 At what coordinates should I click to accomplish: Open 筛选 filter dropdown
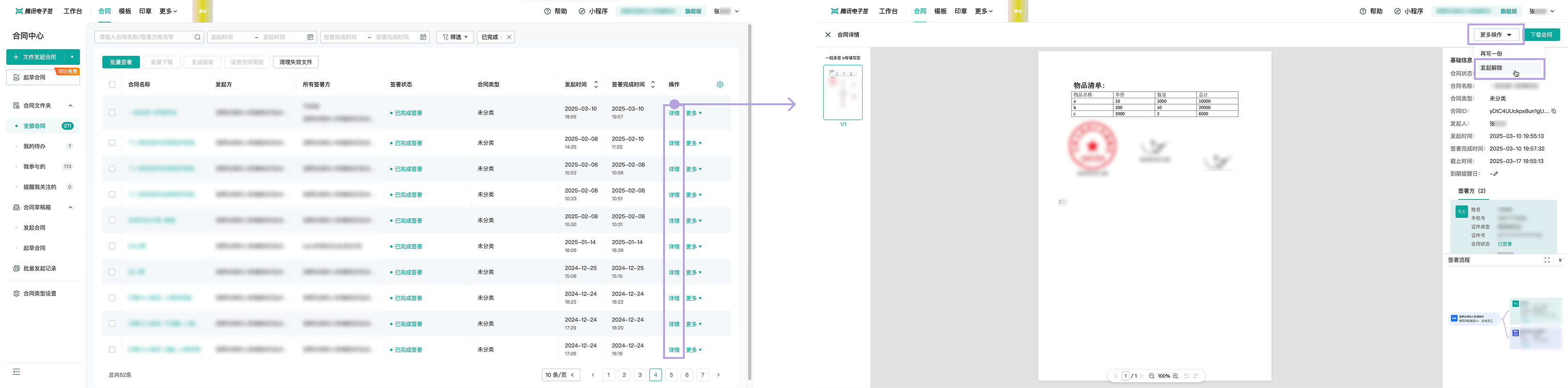(x=455, y=37)
